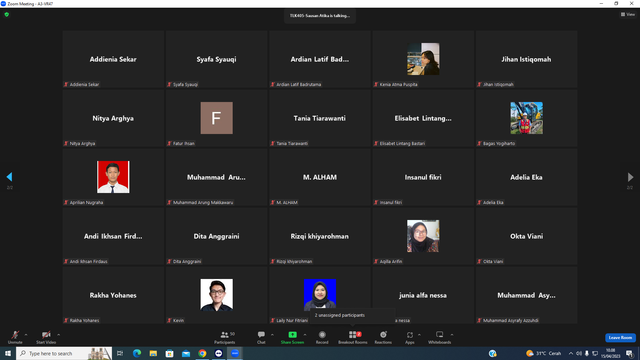Start video with the camera button
The width and height of the screenshot is (640, 360).
pyautogui.click(x=46, y=337)
